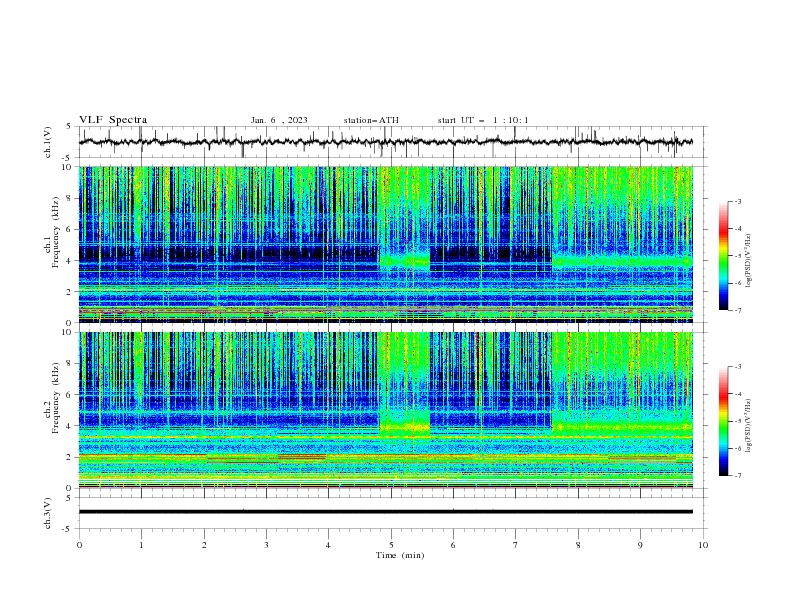Viewport: 792px width, 612px height.
Task: Click the ch.1 voltage waveform trace
Action: [385, 142]
